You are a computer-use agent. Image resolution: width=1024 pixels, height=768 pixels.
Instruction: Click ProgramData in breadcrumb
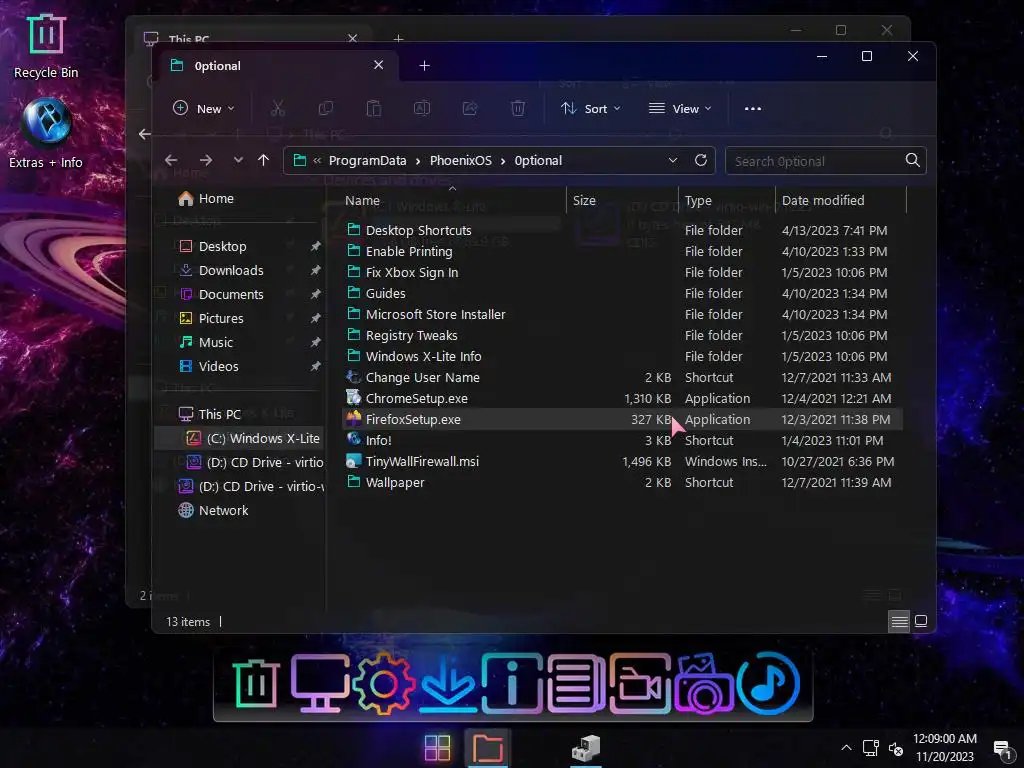(367, 161)
